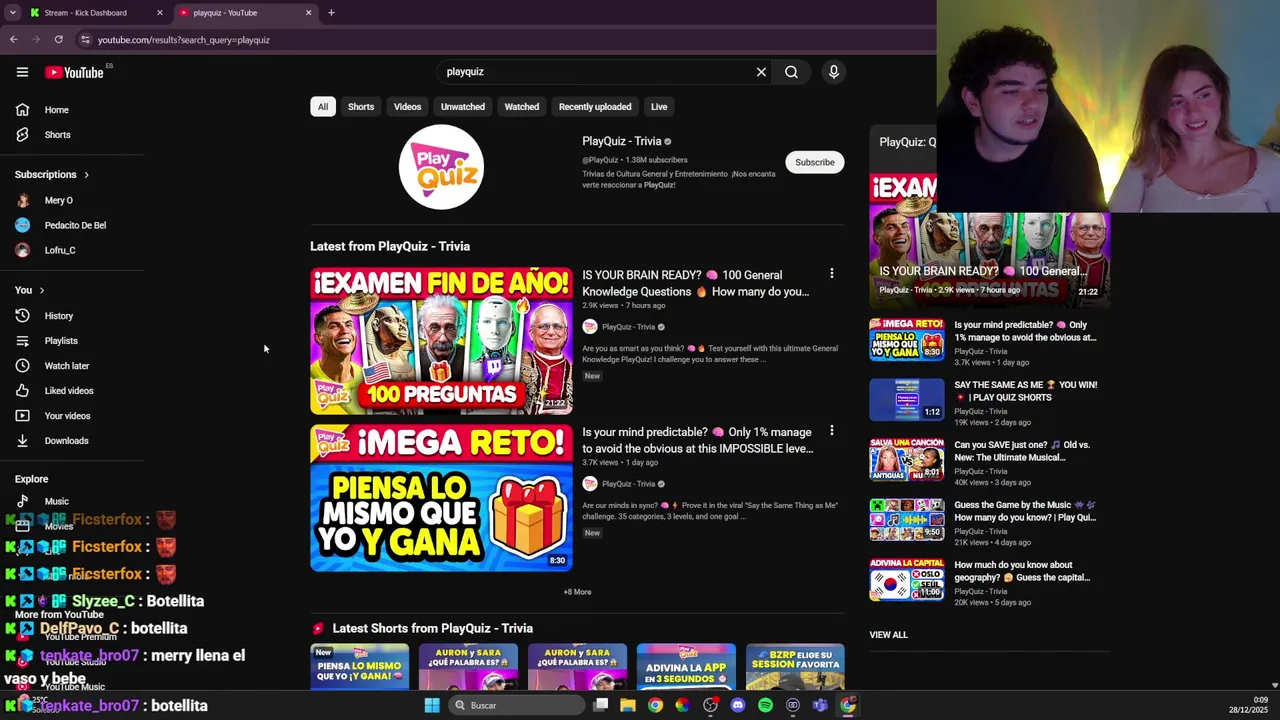The width and height of the screenshot is (1280, 720).
Task: Click the PlayQuiz channel avatar
Action: click(x=441, y=167)
